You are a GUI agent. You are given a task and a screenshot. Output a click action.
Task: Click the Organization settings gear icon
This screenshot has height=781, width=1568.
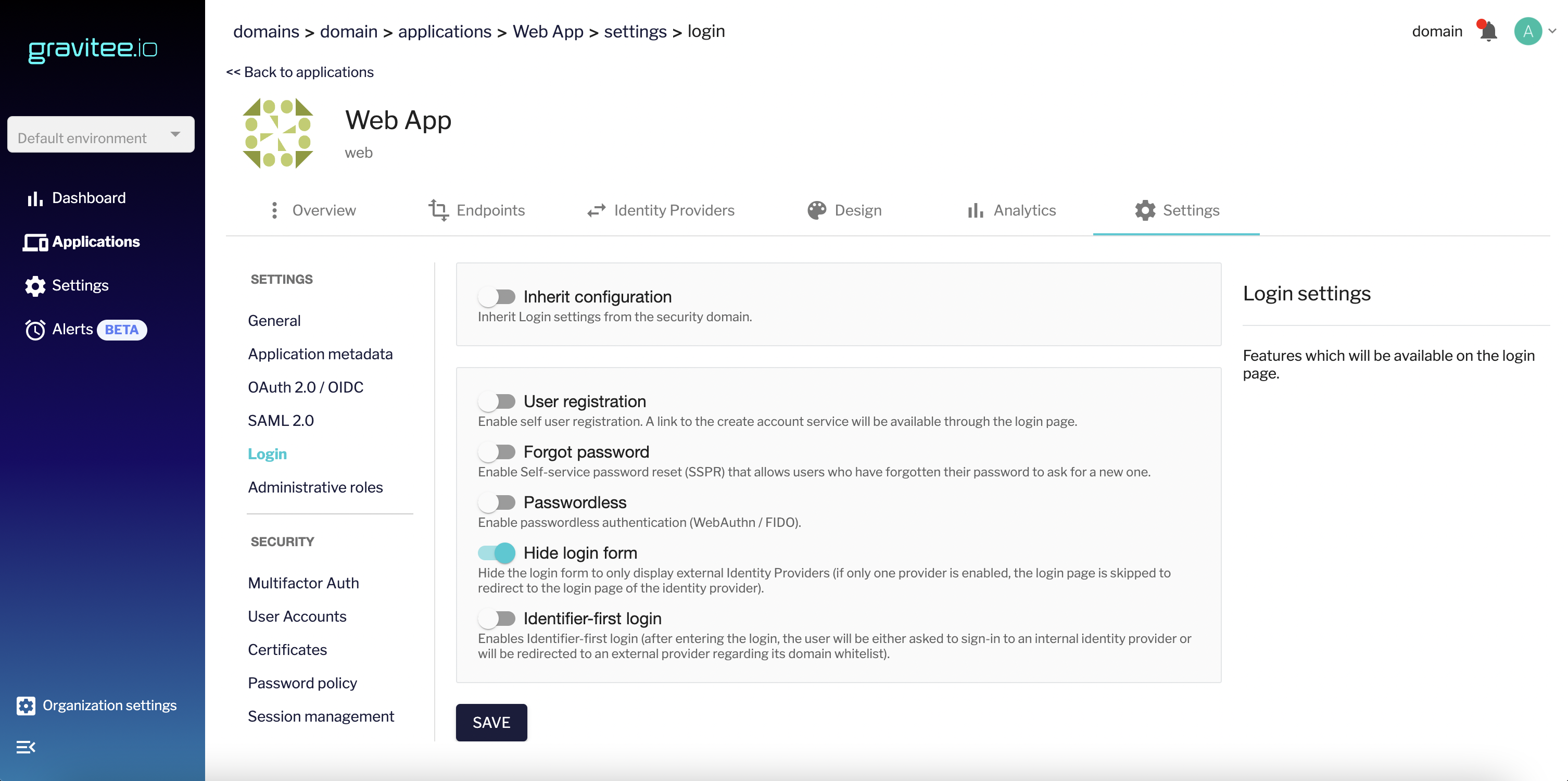coord(26,706)
